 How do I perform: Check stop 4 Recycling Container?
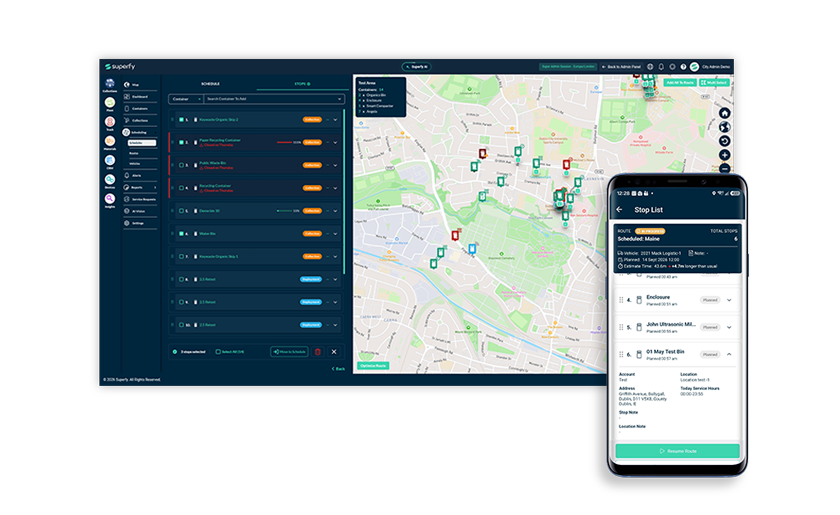pos(181,188)
